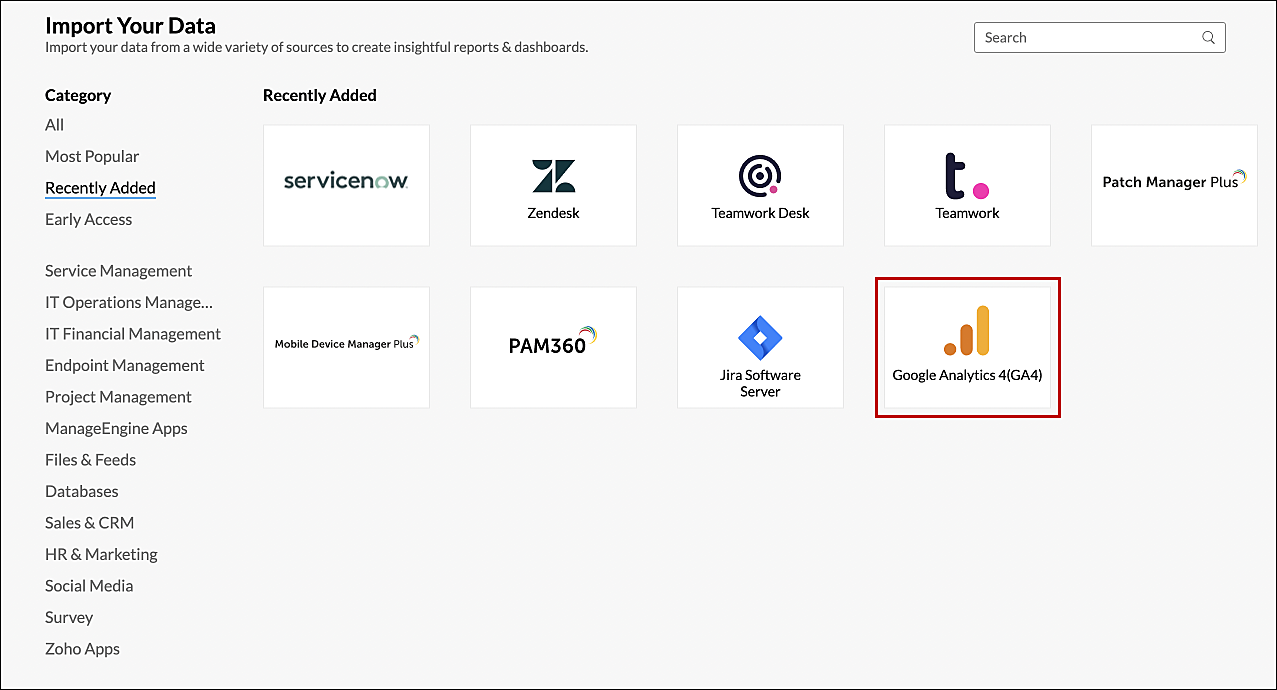Switch to Most Popular category
The image size is (1277, 690).
(x=92, y=156)
